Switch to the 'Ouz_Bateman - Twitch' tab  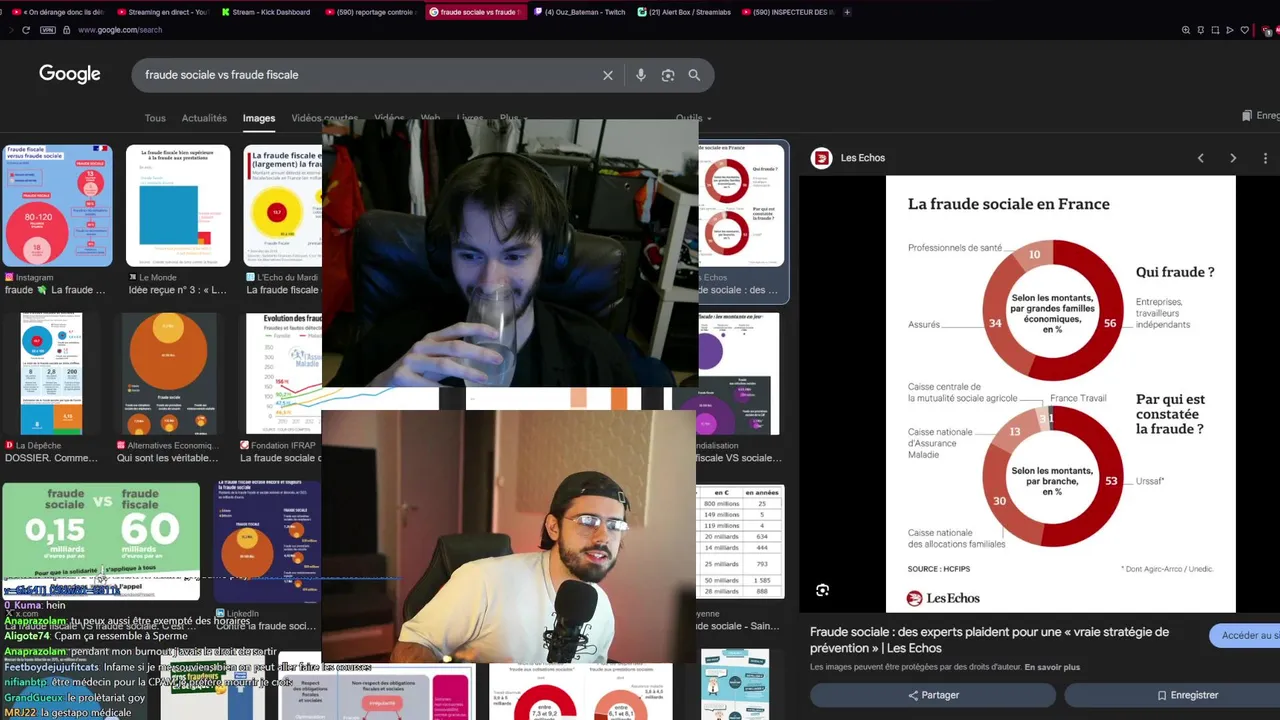579,12
